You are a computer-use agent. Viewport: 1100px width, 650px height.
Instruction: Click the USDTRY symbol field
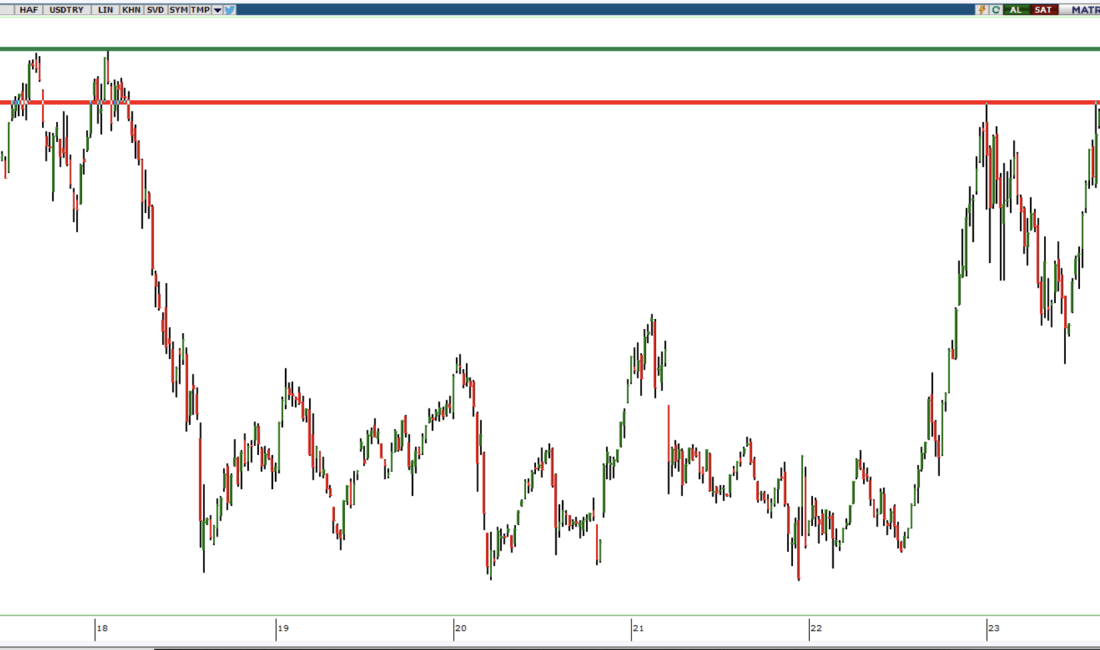click(x=66, y=9)
